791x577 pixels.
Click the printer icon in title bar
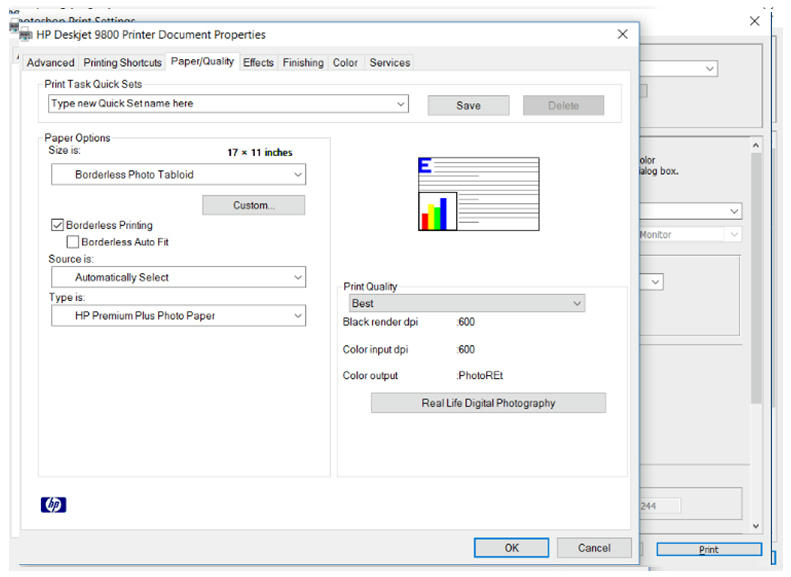point(26,34)
